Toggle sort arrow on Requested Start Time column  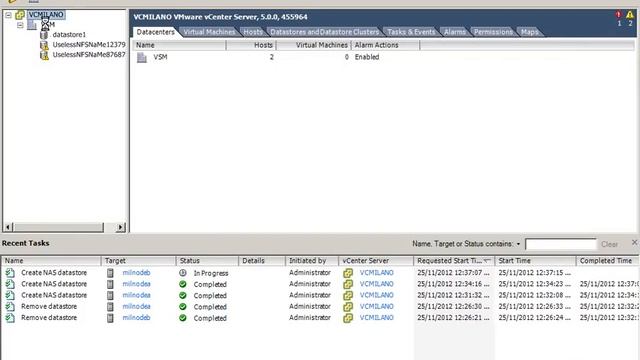click(x=487, y=260)
